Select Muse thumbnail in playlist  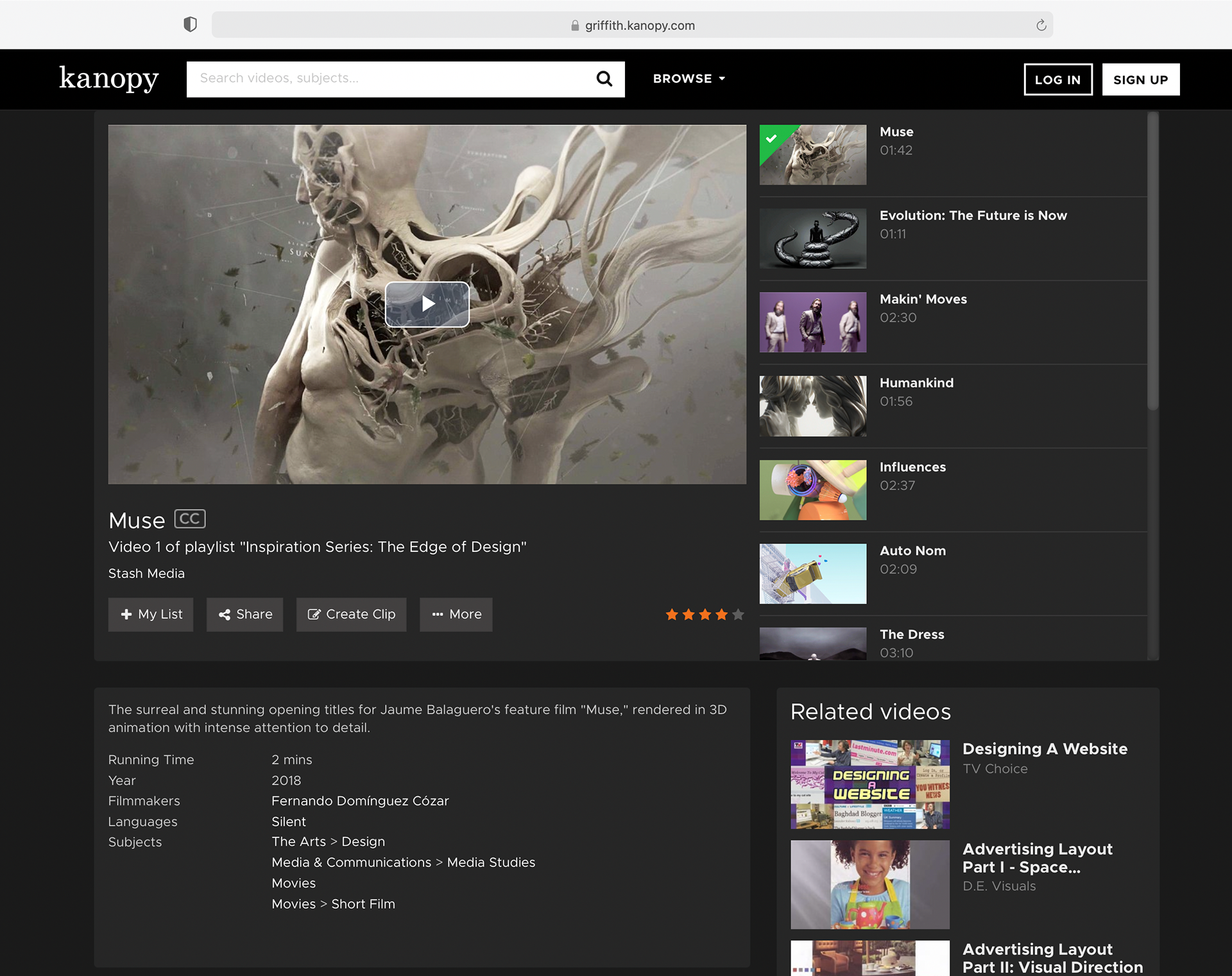pos(813,155)
